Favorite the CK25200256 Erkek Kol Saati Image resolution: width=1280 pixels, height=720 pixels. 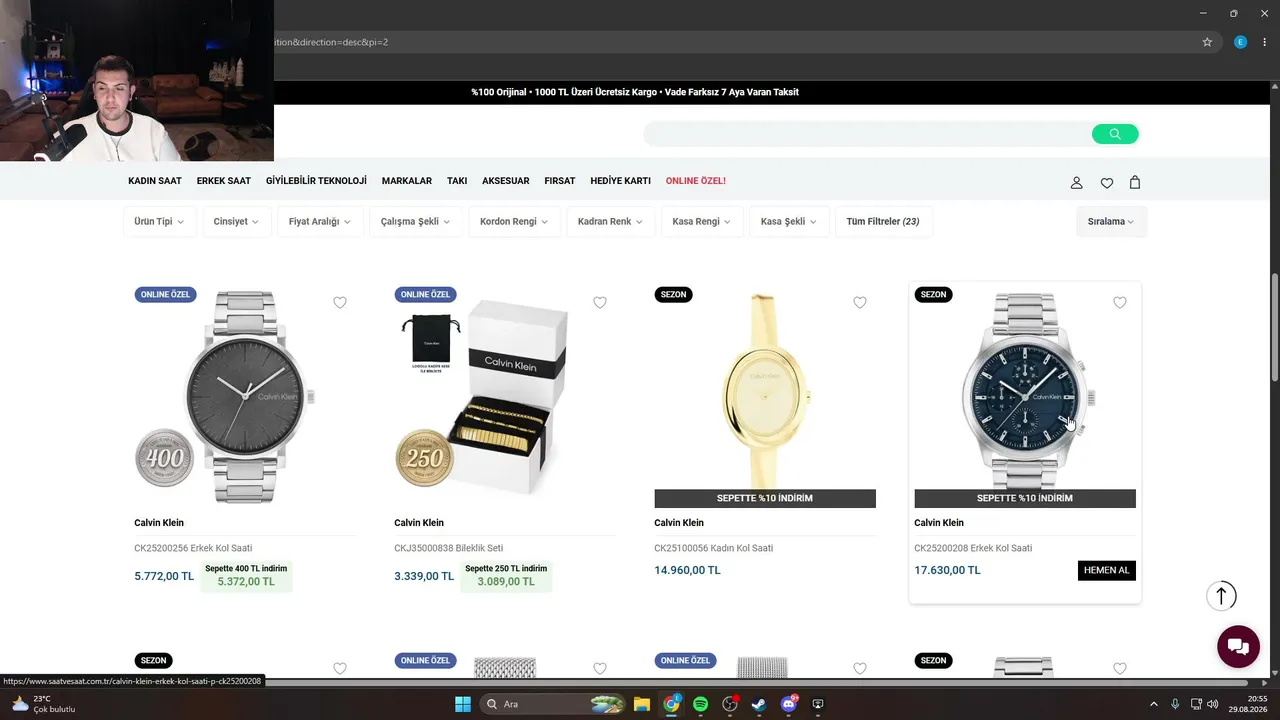(x=340, y=303)
